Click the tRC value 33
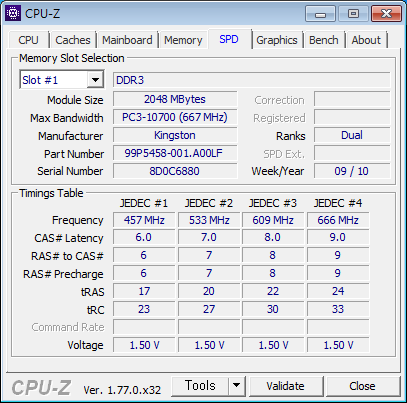The image size is (407, 403). 338,309
